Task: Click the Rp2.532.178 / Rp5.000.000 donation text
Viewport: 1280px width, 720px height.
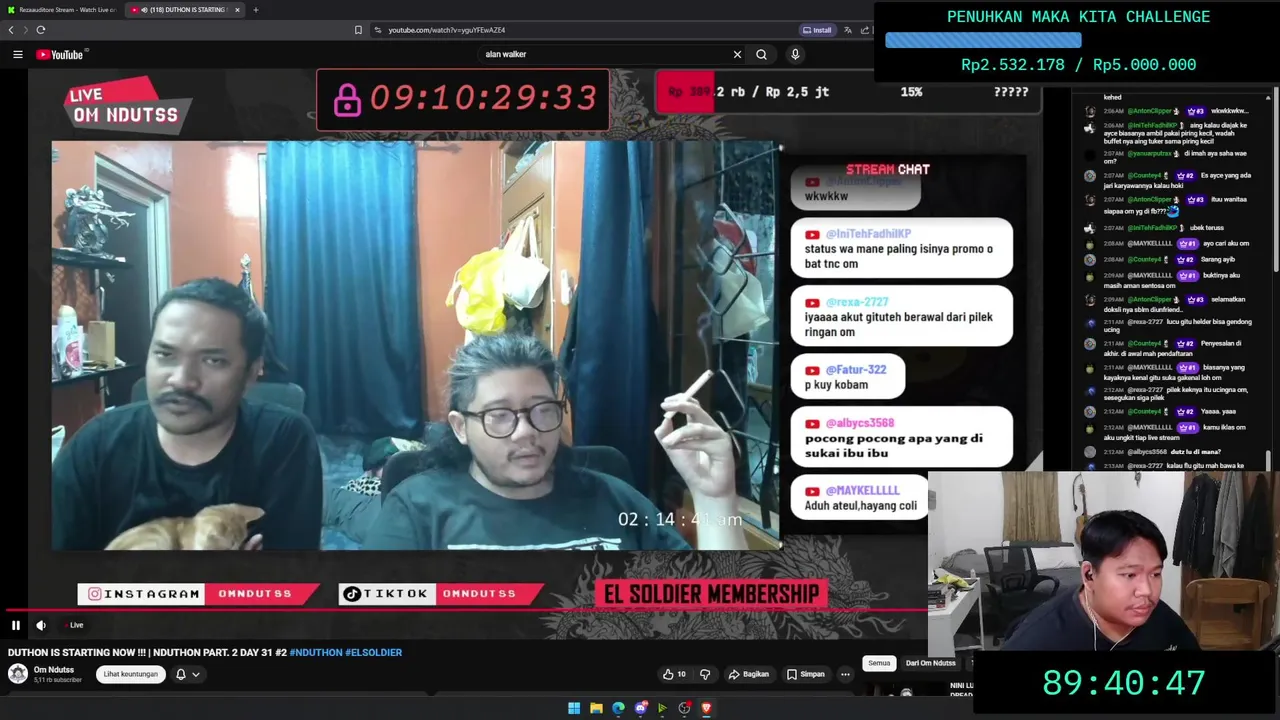Action: point(1078,64)
